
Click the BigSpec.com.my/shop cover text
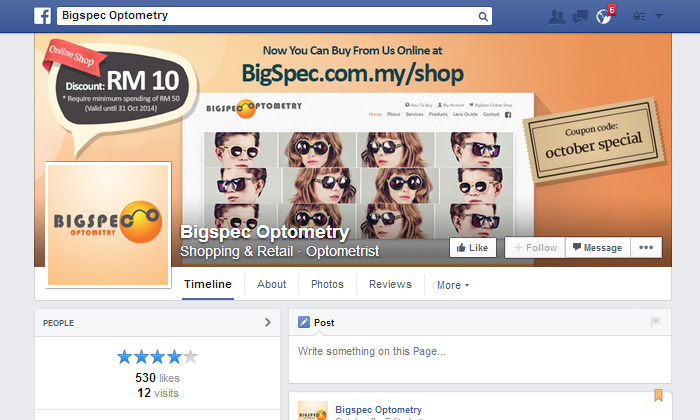[353, 73]
